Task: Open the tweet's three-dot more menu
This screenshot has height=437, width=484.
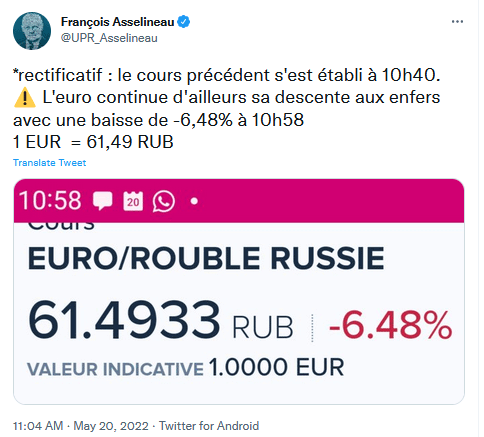Action: click(x=457, y=22)
